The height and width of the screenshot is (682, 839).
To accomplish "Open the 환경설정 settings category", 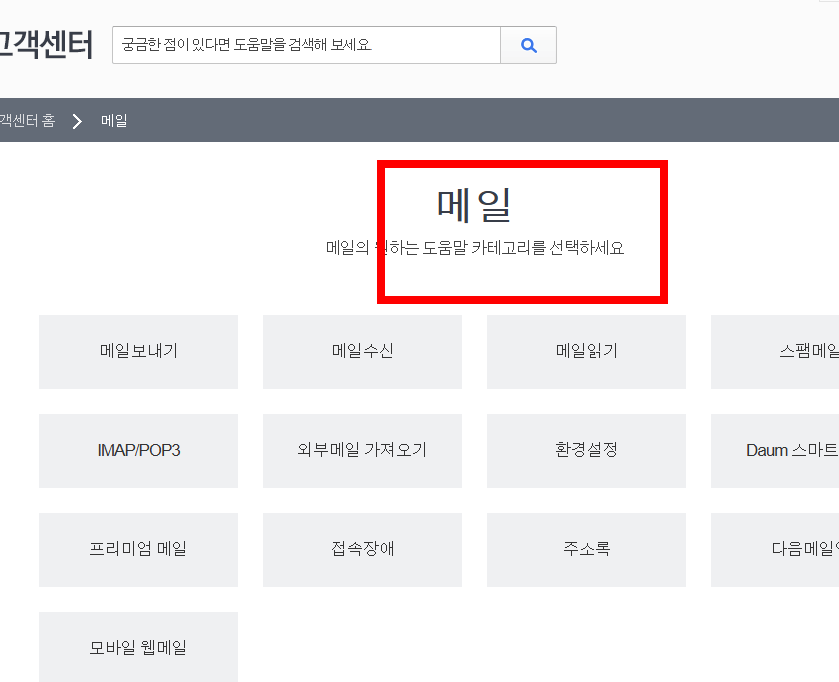I will click(586, 450).
